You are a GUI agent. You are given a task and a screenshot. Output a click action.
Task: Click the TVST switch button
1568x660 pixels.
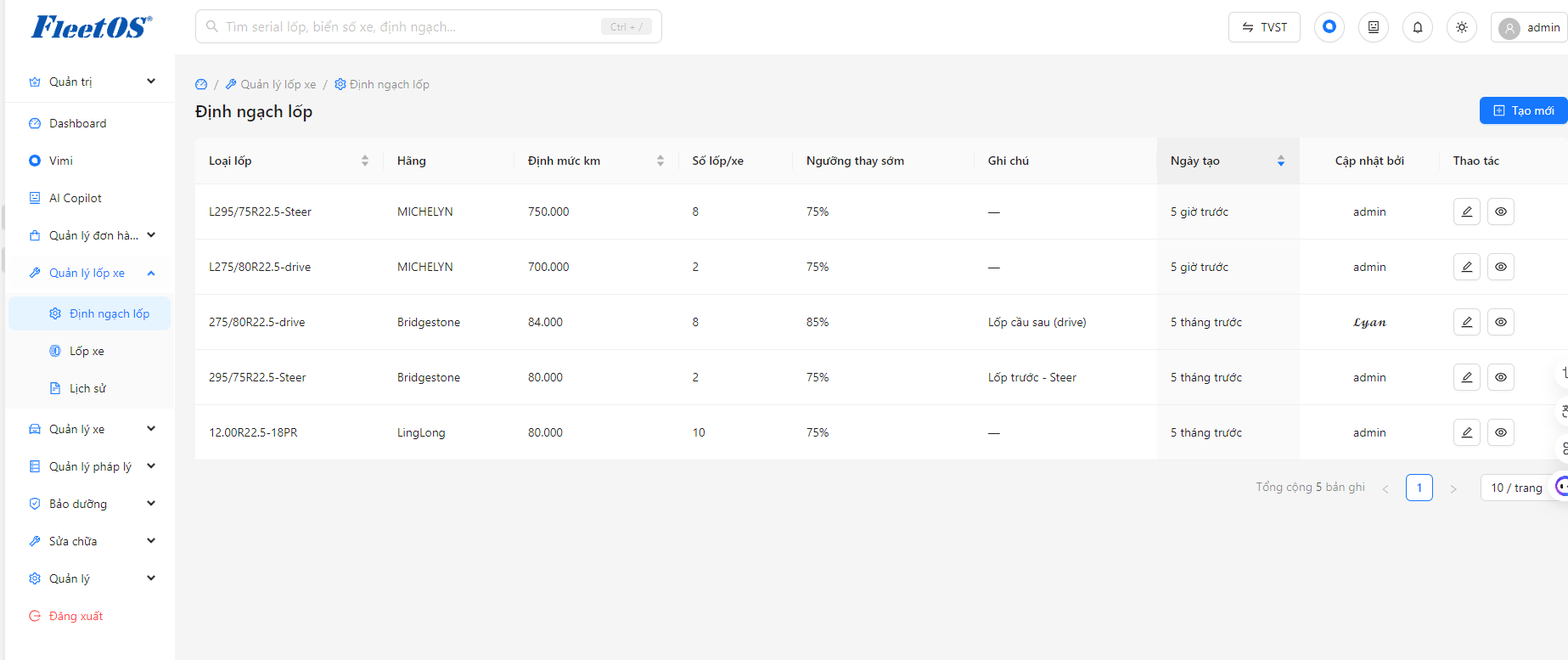[1264, 27]
